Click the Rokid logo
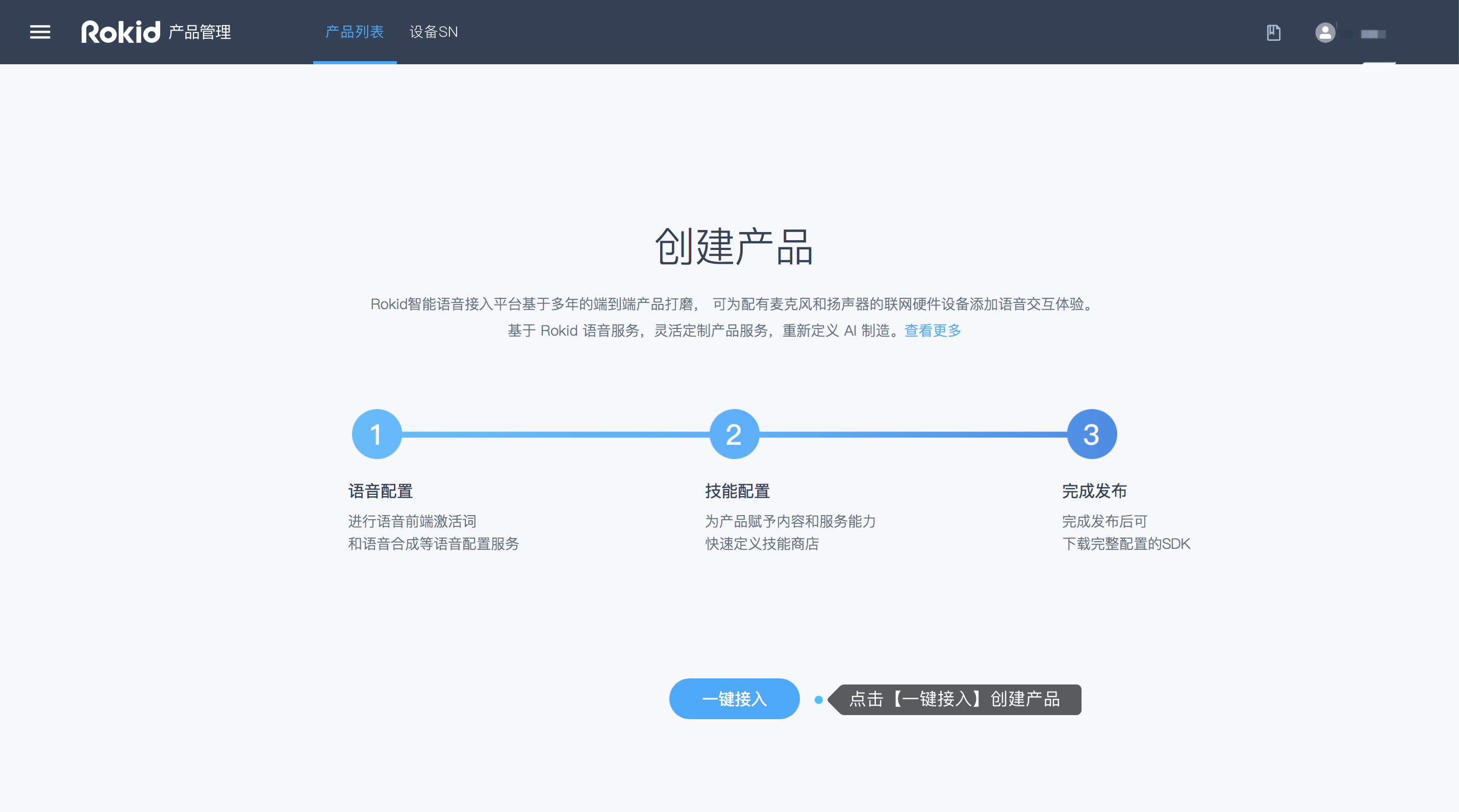This screenshot has width=1459, height=812. click(120, 32)
